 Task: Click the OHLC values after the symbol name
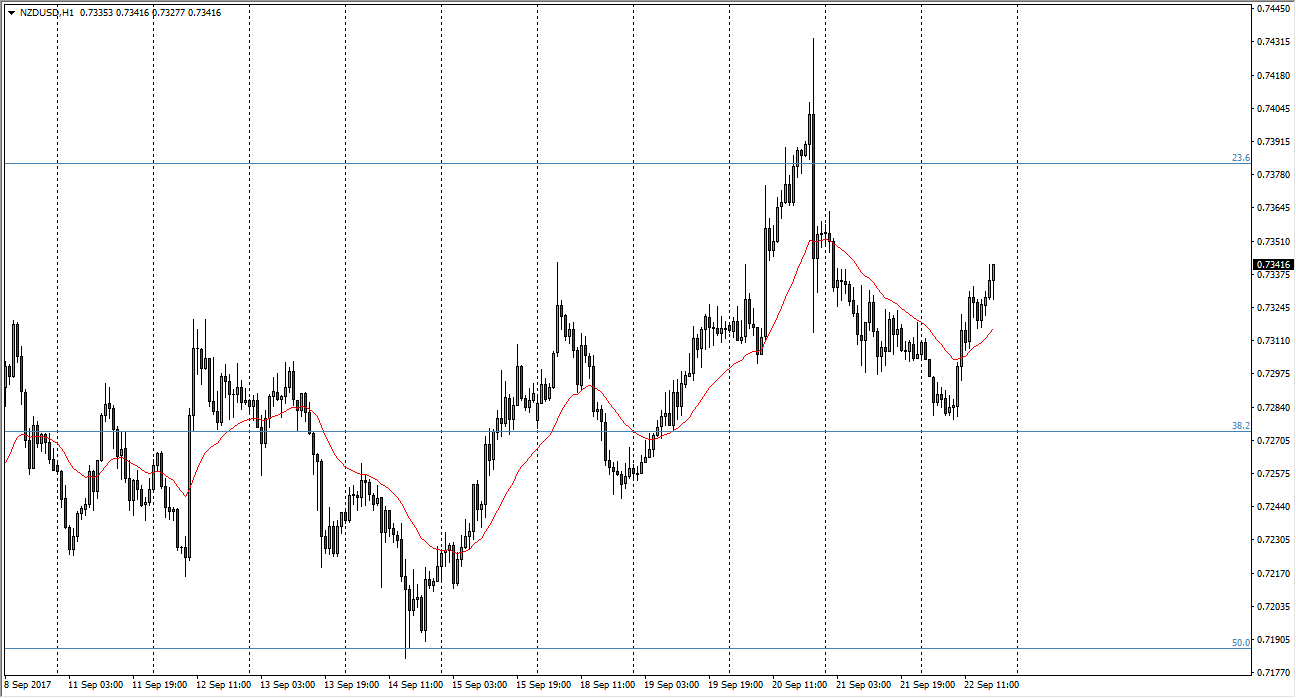(150, 13)
